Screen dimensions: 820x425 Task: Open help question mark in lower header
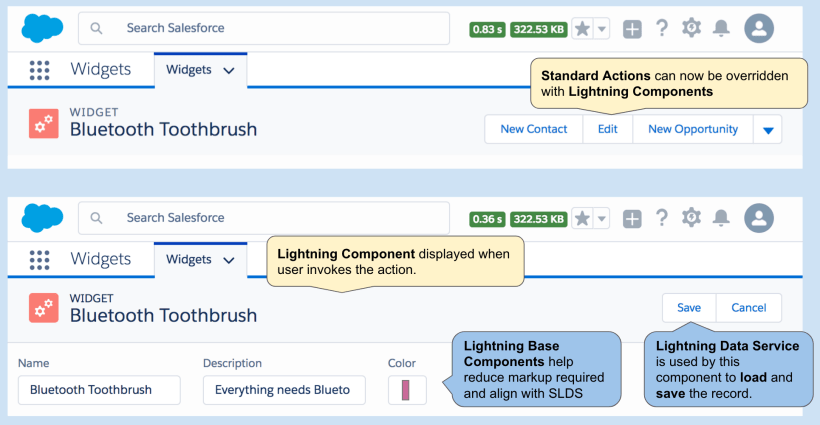[662, 218]
